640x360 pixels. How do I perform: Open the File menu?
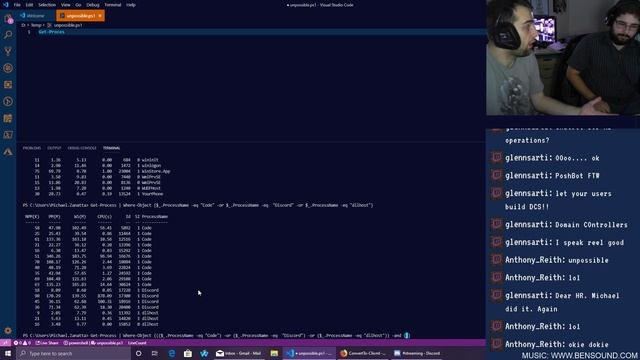click(x=17, y=5)
